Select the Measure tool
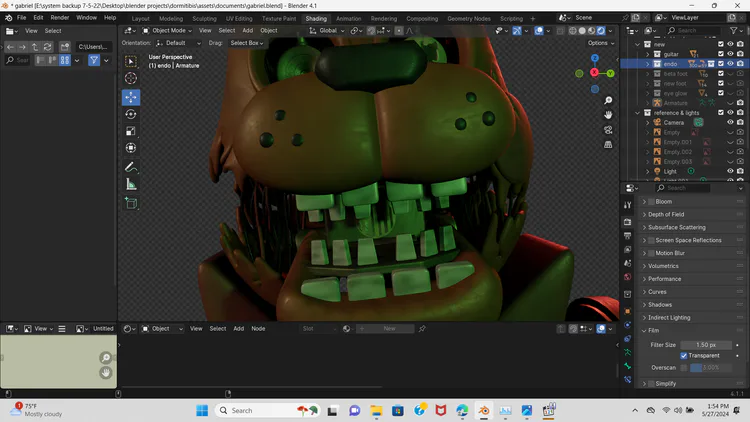 (131, 184)
